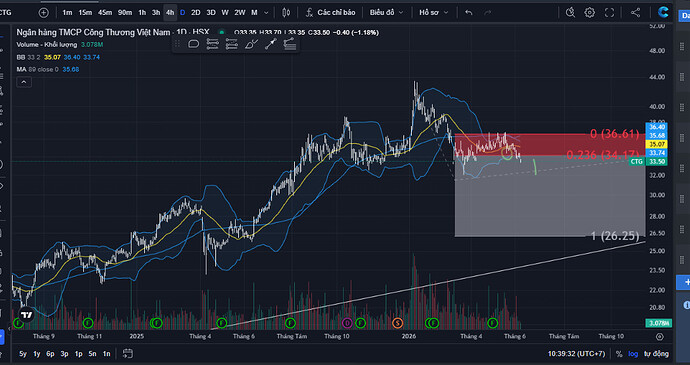The width and height of the screenshot is (690, 365).
Task: Select the D daily timeframe
Action: click(x=183, y=12)
